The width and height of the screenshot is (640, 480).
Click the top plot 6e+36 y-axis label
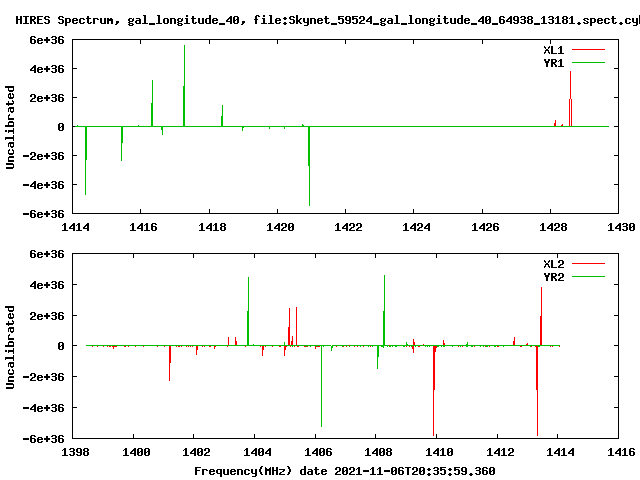(x=47, y=40)
